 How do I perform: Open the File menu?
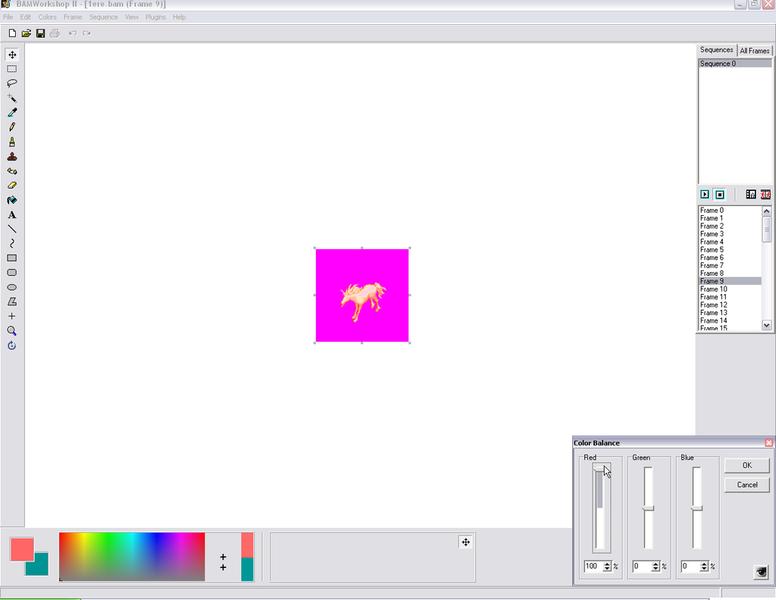(x=8, y=17)
